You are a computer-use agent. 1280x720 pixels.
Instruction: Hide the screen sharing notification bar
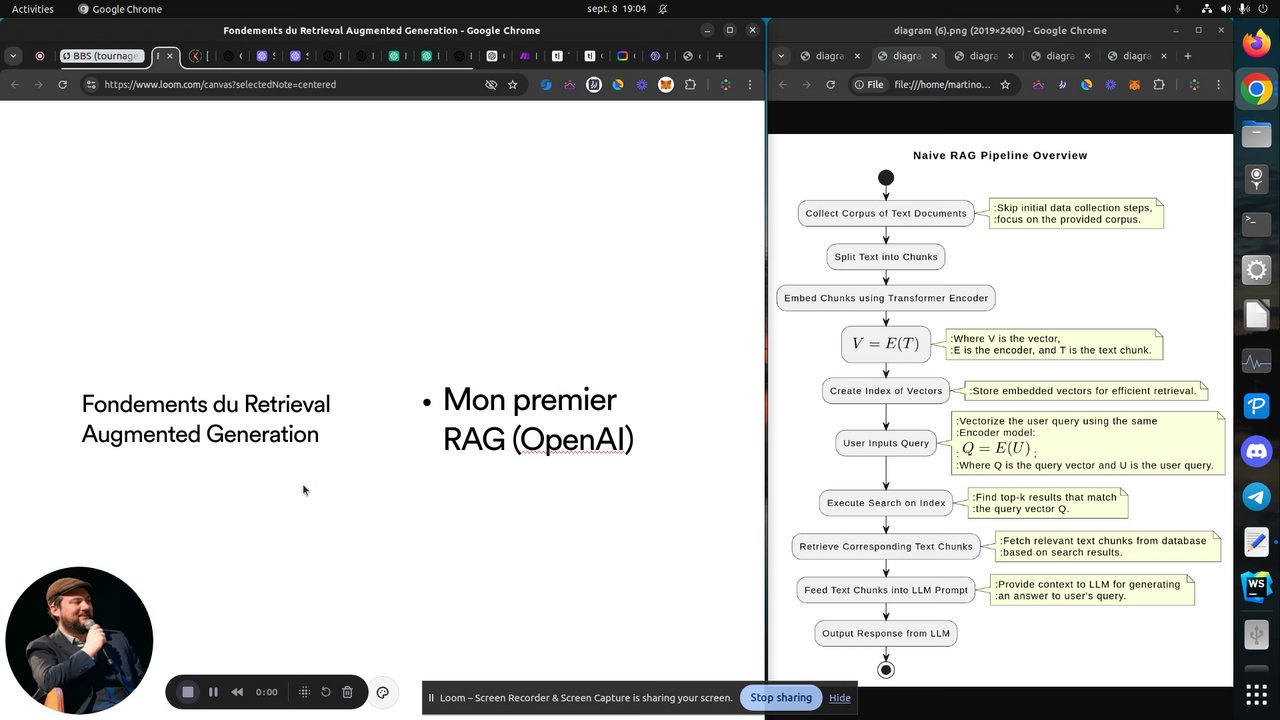point(840,698)
